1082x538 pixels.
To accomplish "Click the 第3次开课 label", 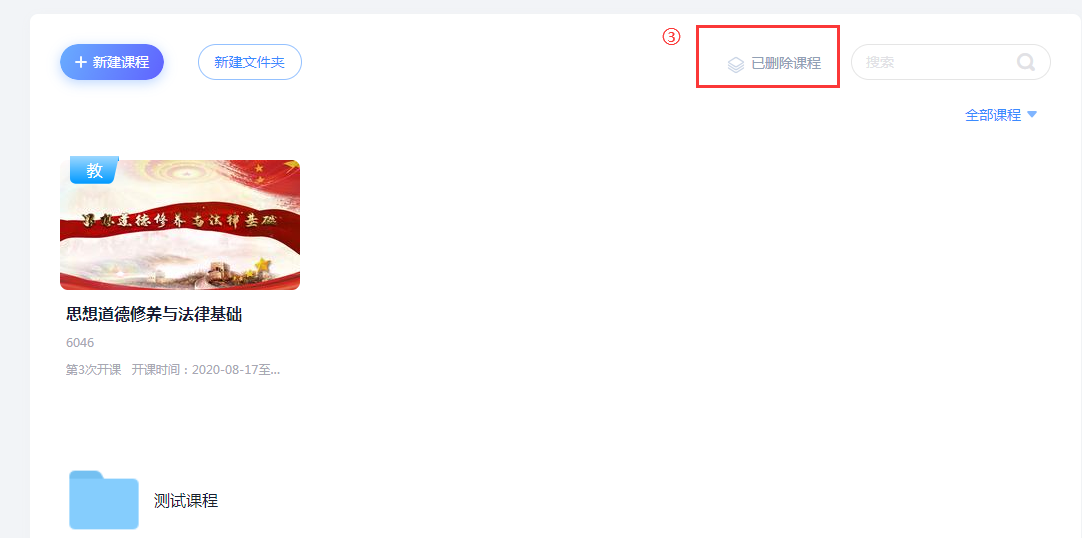I will (x=93, y=370).
